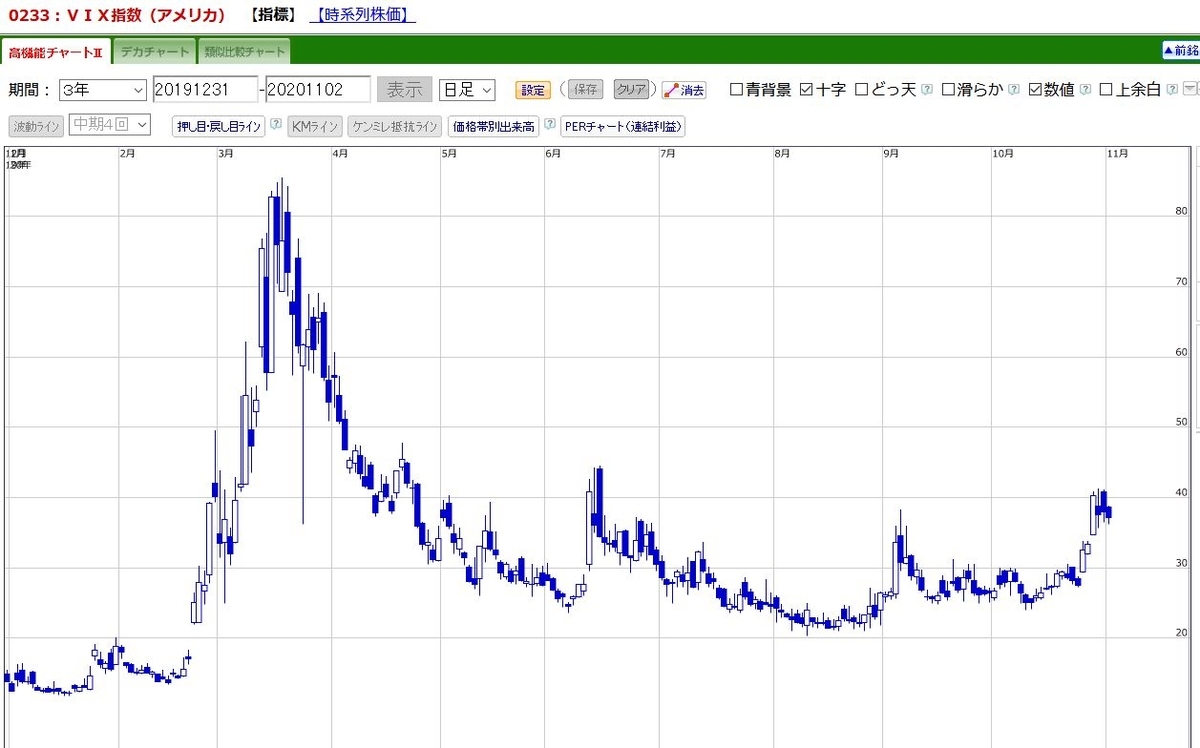Click the ケンミレ抵抗ライン button
Screen dimensions: 1200x748
(x=395, y=126)
